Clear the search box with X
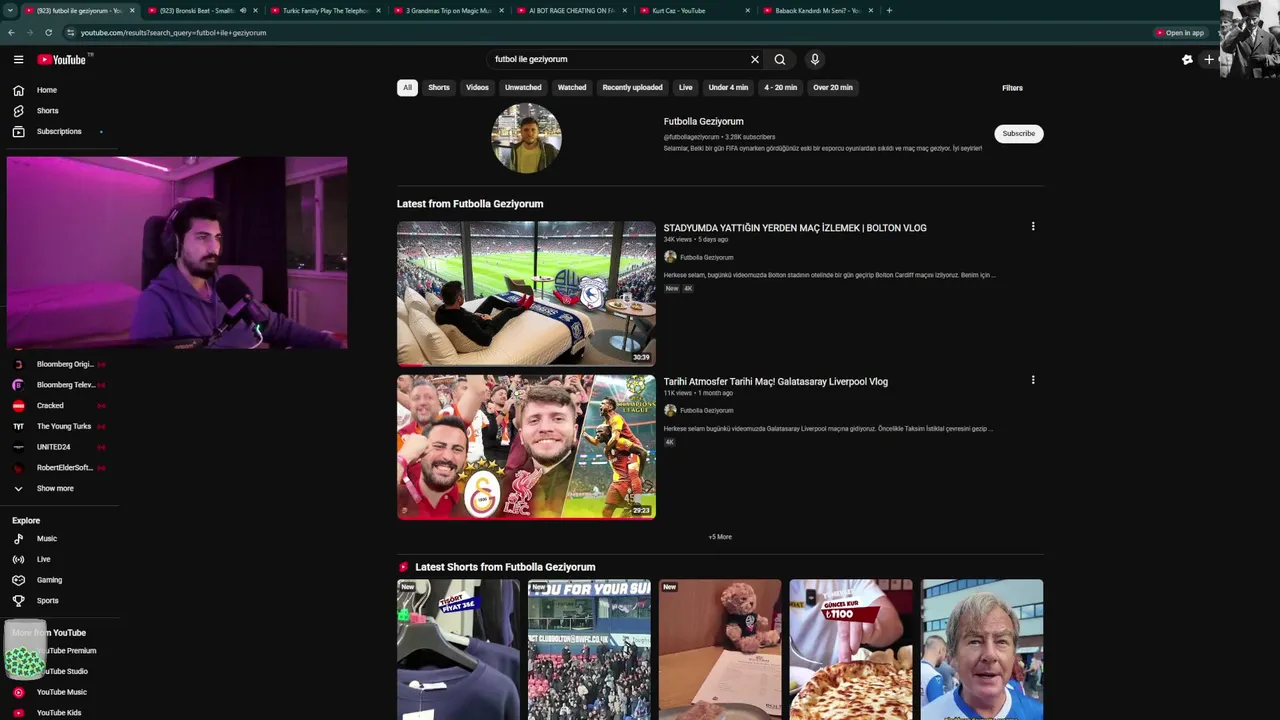The width and height of the screenshot is (1280, 720). coord(755,59)
